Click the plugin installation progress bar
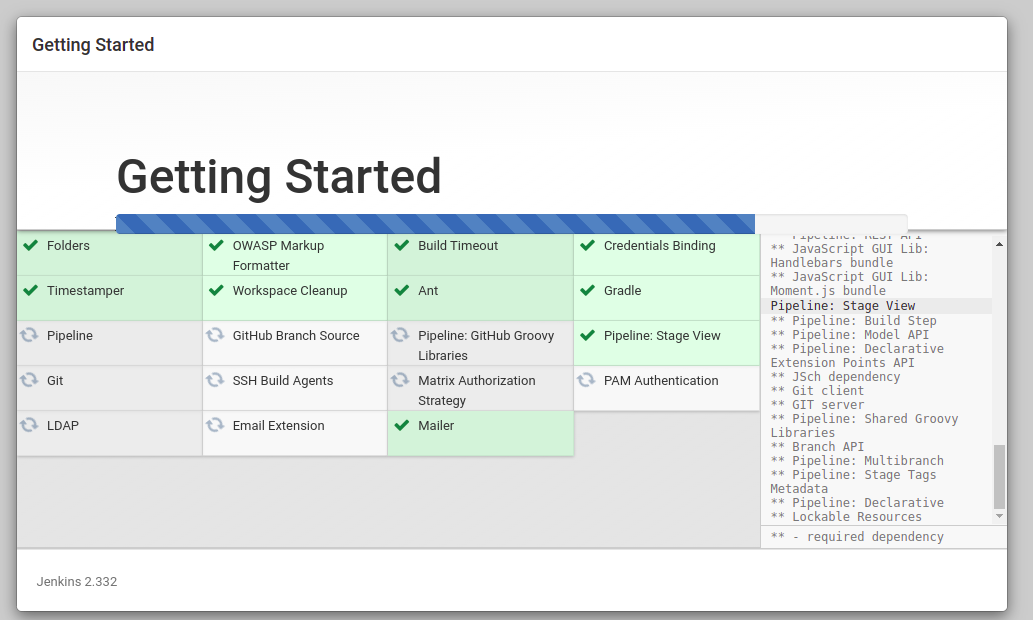Viewport: 1033px width, 620px height. pos(435,224)
